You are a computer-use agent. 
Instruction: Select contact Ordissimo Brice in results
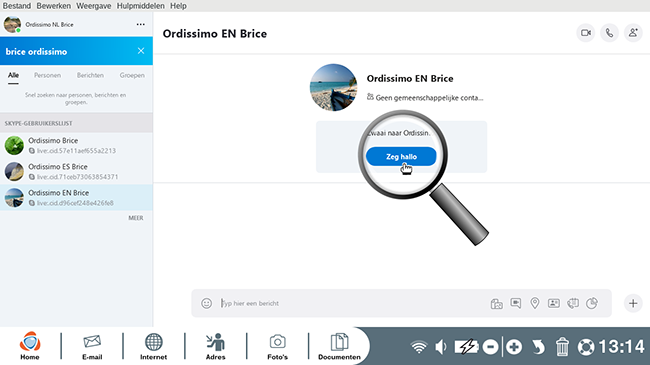pyautogui.click(x=76, y=145)
